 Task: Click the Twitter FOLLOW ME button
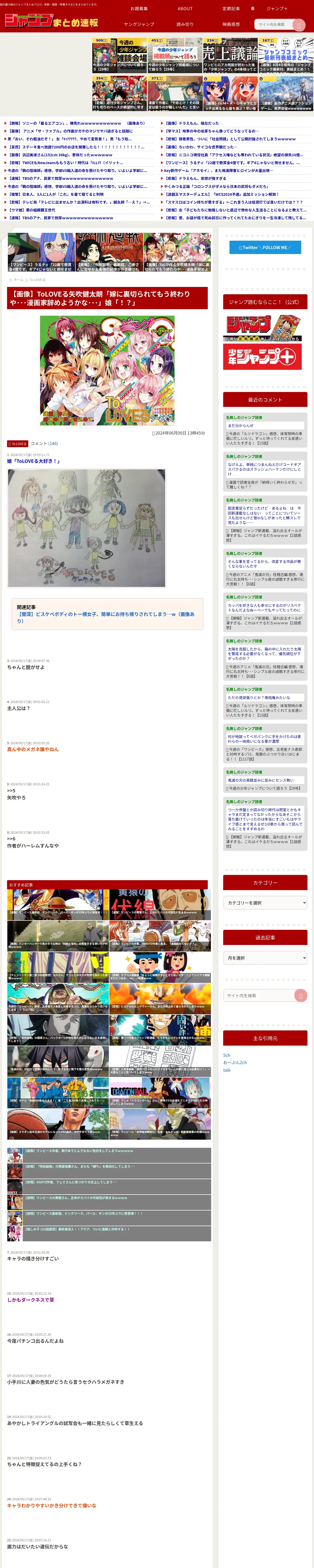265,247
